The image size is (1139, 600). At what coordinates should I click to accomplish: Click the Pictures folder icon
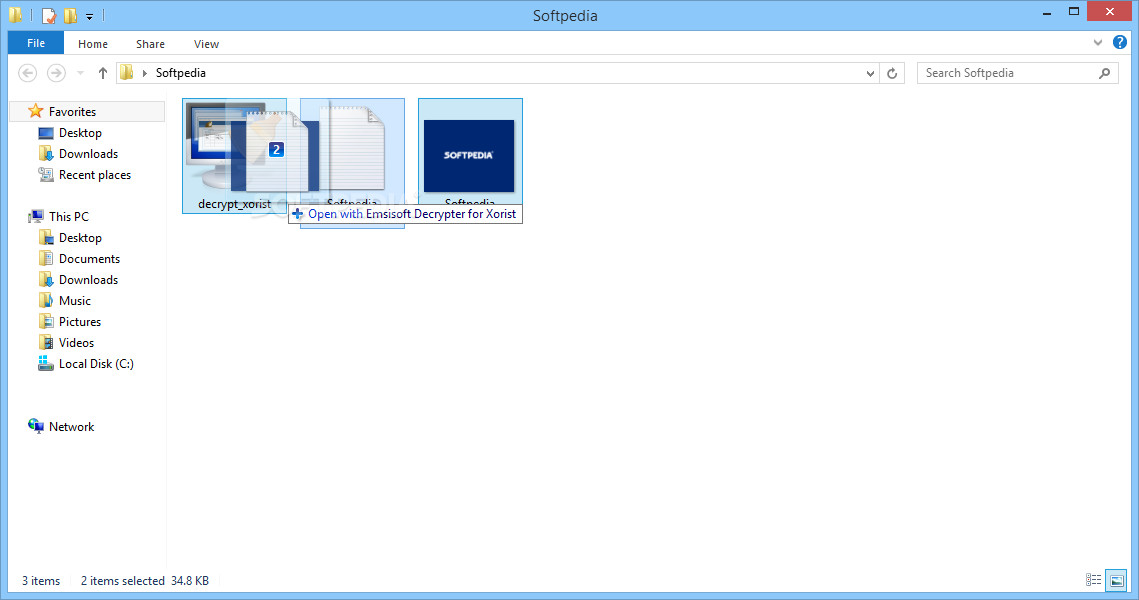[x=46, y=321]
